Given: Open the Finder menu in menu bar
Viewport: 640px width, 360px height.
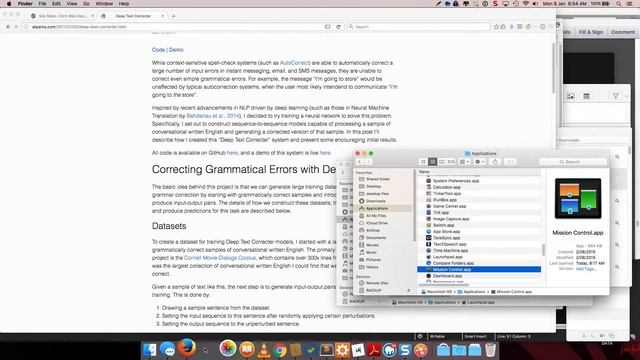Looking at the screenshot, I should pos(25,4).
